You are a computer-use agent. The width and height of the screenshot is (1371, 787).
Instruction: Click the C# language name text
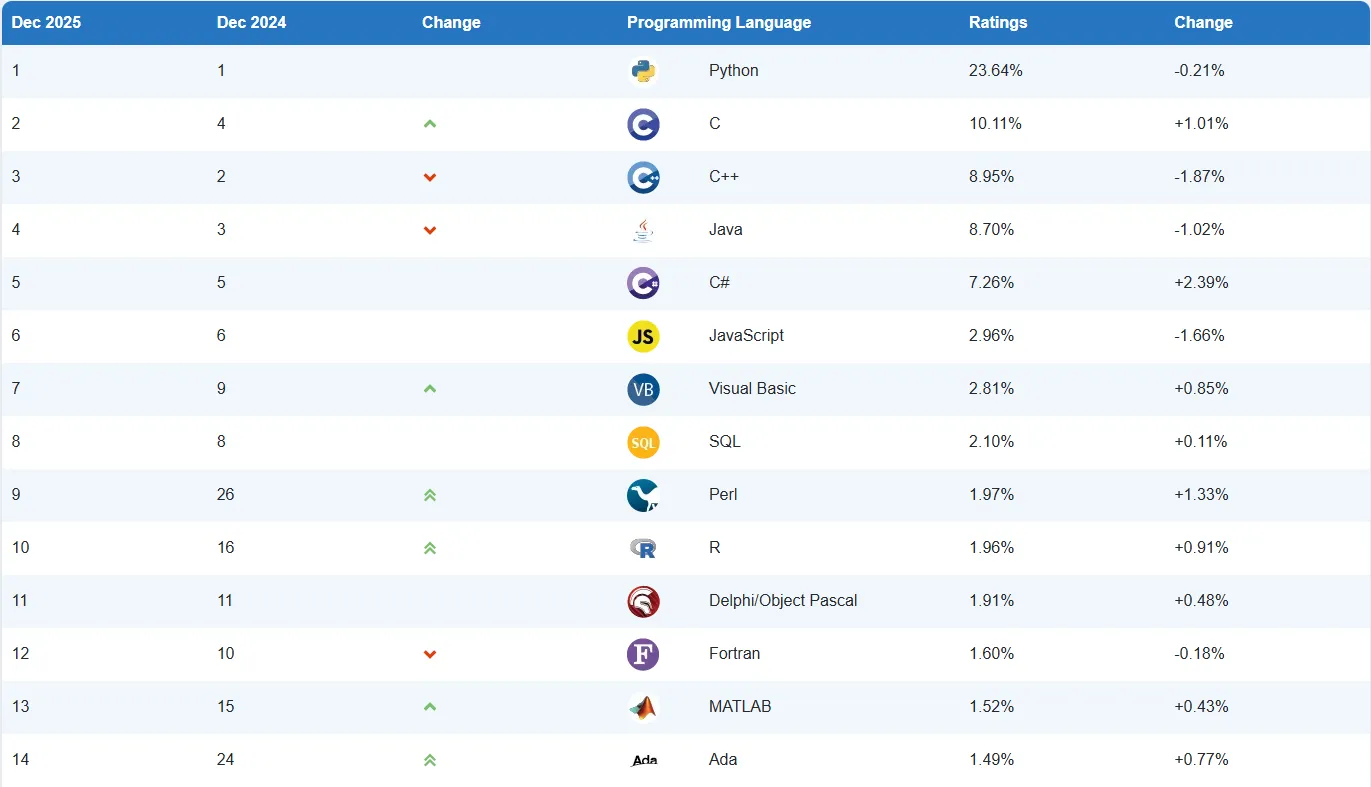(x=719, y=283)
